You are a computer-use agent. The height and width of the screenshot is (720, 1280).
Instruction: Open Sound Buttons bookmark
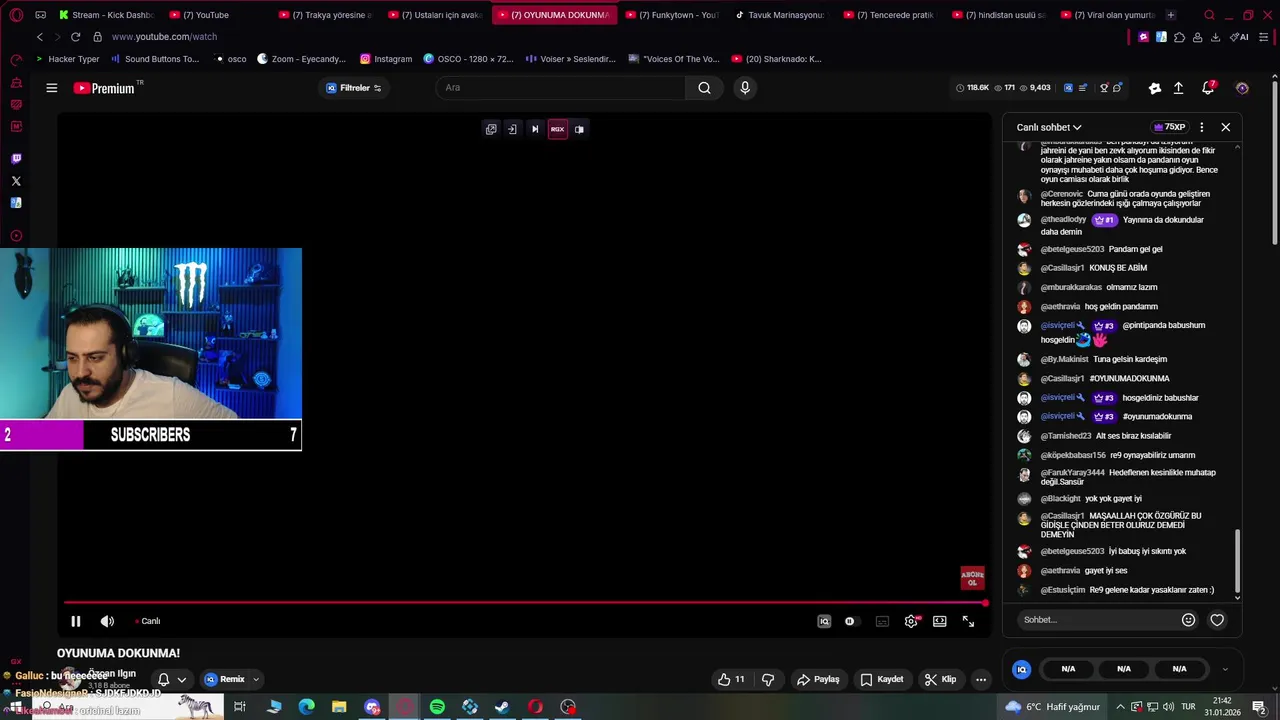[x=155, y=59]
